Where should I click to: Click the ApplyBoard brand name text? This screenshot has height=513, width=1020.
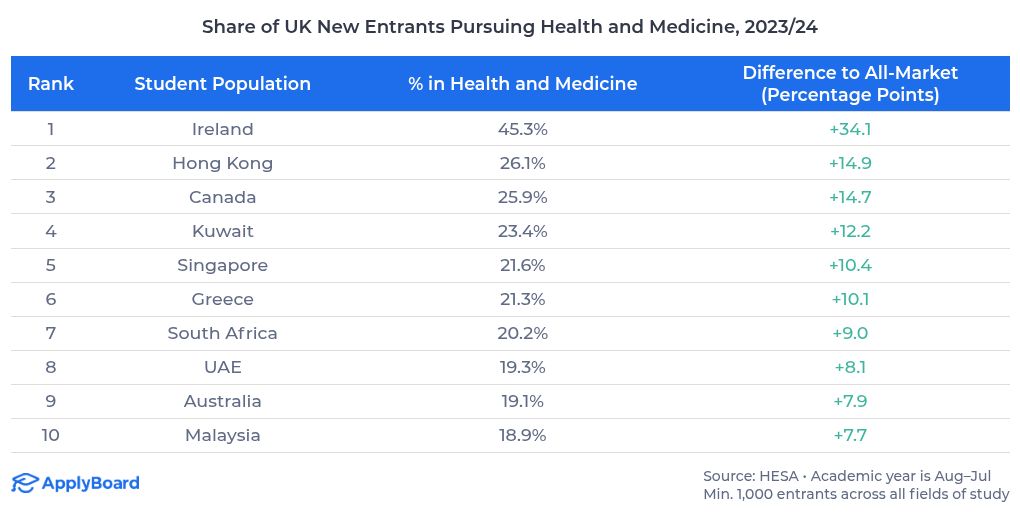coord(91,484)
